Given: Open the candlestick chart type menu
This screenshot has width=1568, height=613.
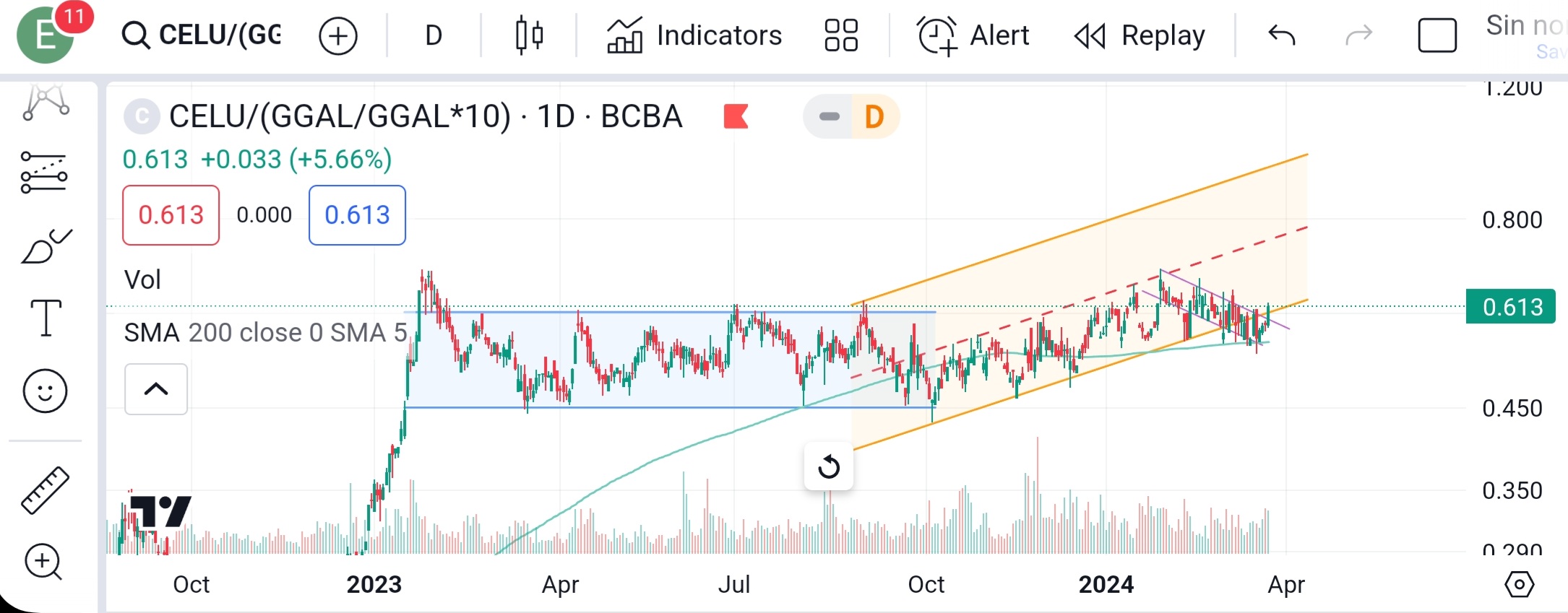Looking at the screenshot, I should click(x=529, y=35).
